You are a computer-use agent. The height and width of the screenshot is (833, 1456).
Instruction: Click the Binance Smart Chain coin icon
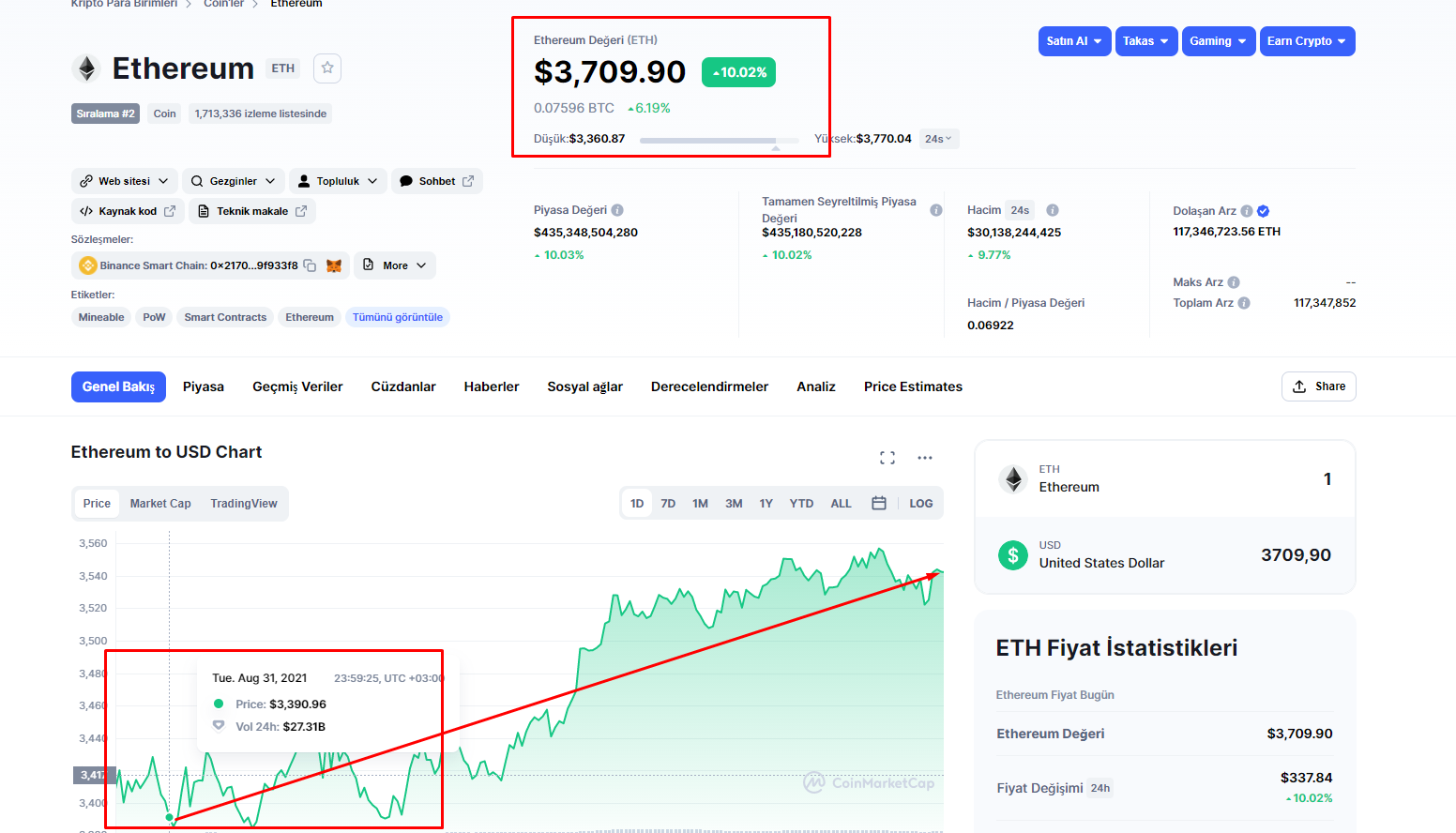(x=88, y=265)
